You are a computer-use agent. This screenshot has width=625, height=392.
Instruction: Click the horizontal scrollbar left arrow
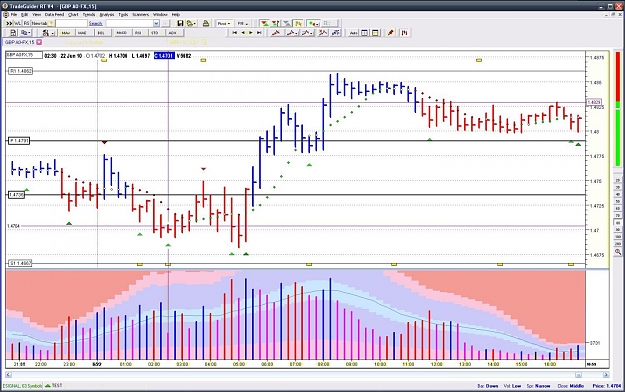8,375
